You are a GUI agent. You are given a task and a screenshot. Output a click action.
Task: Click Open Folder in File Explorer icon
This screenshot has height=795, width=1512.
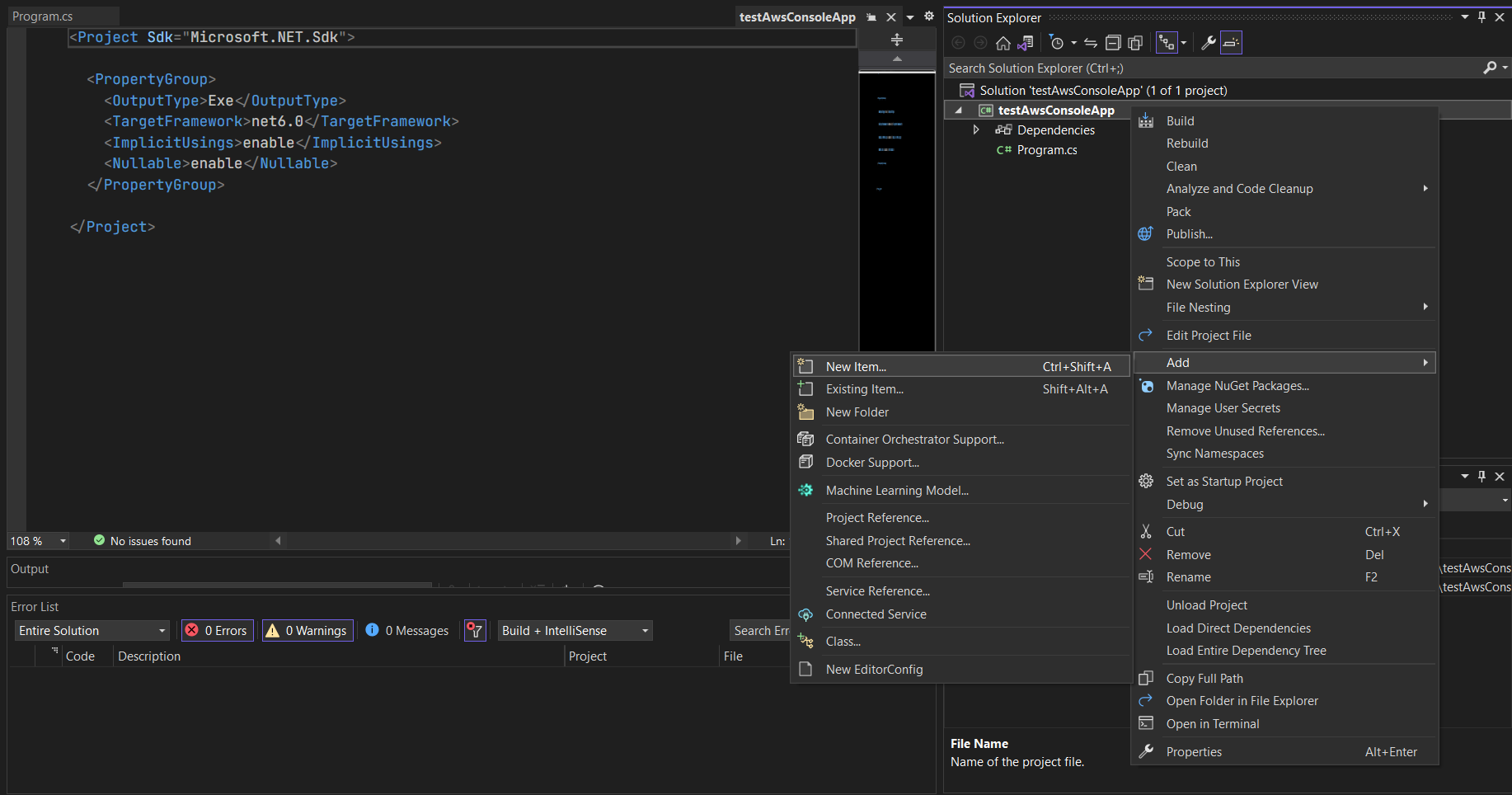[1146, 701]
